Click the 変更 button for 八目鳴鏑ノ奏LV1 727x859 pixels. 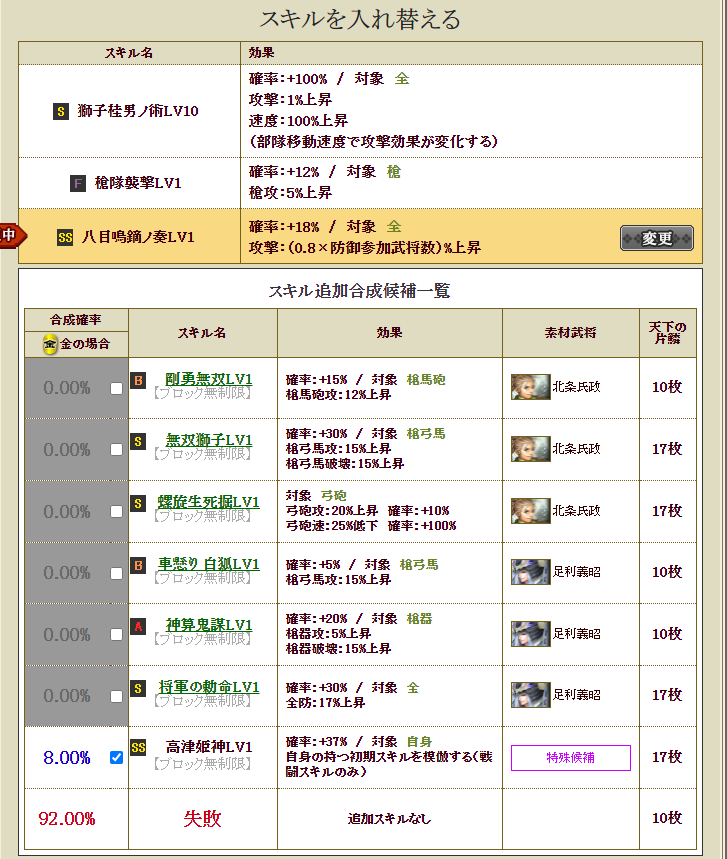coord(656,238)
